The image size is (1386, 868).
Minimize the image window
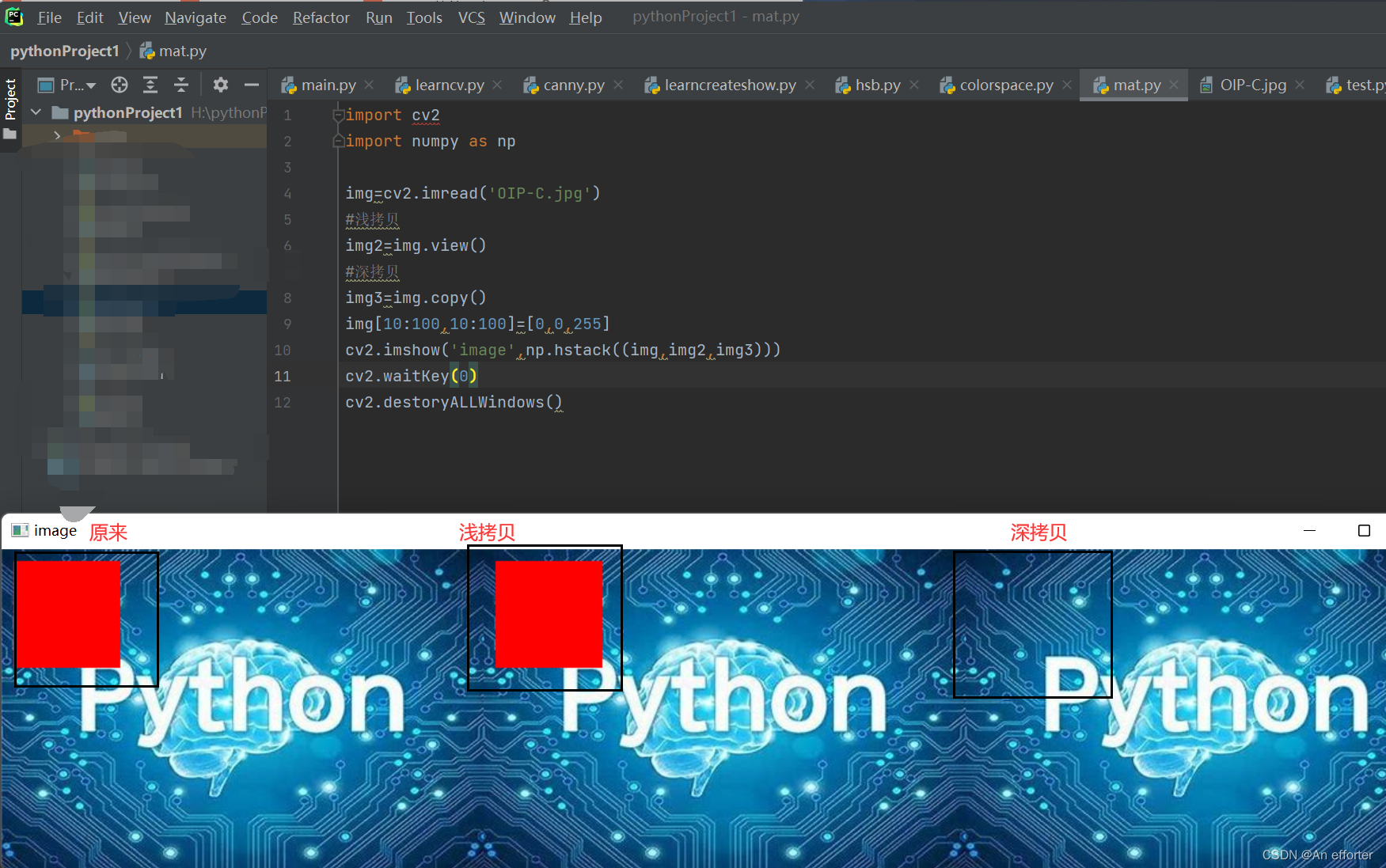[x=1310, y=531]
